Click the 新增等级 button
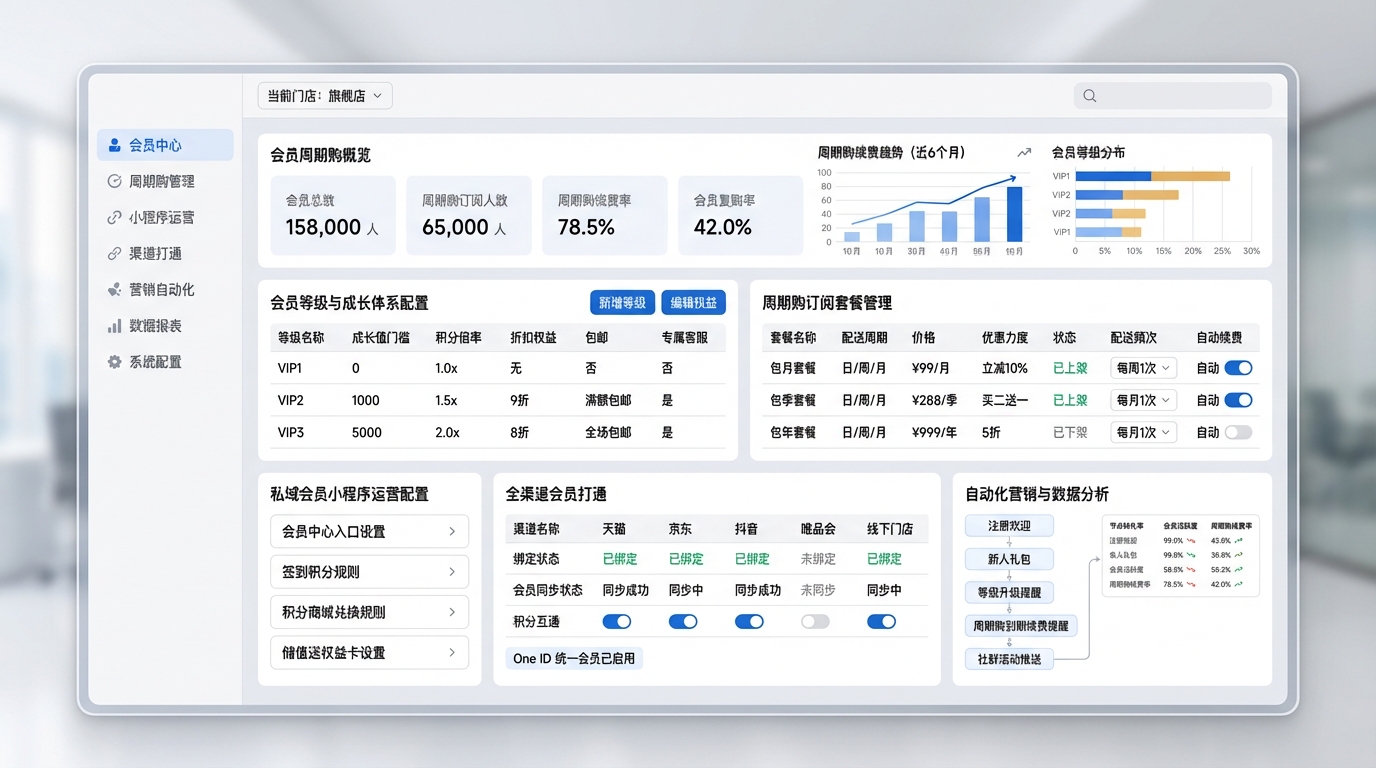 click(x=622, y=303)
